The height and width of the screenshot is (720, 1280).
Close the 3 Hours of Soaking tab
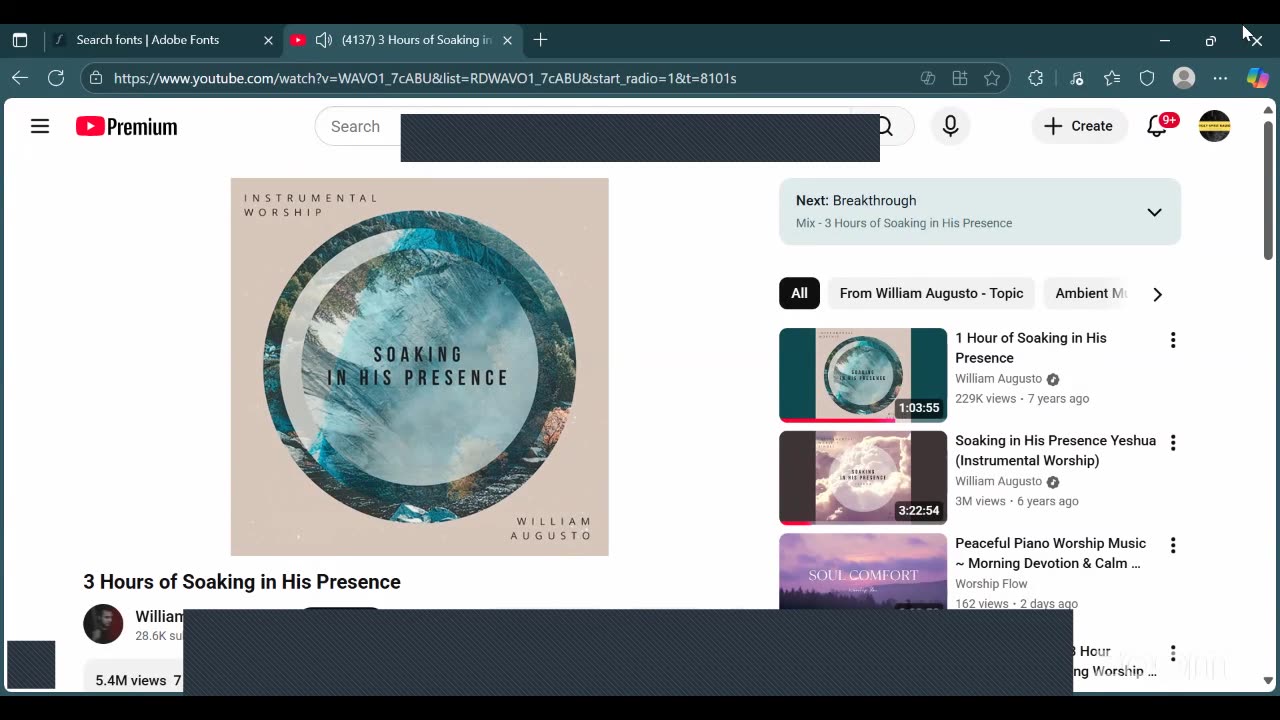coord(507,40)
